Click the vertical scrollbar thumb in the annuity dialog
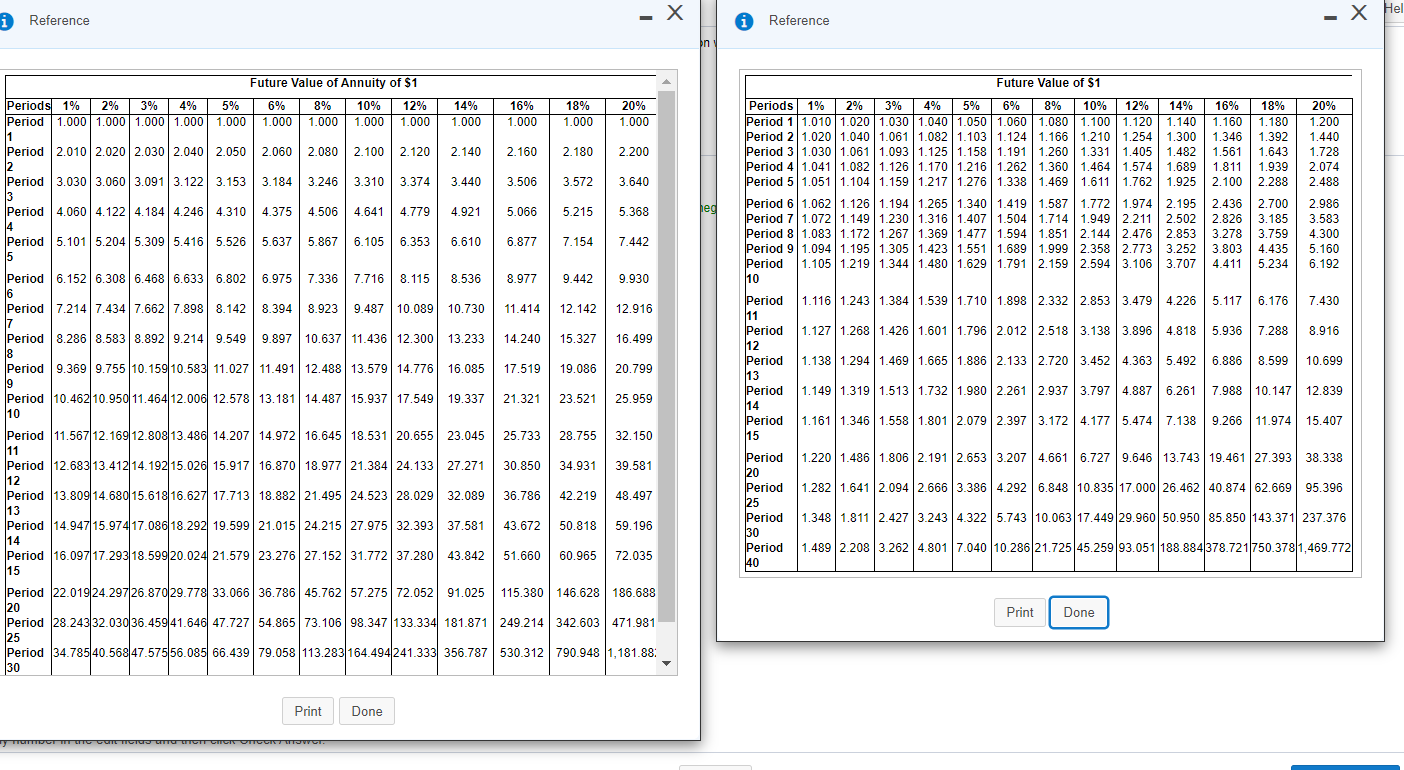Viewport: 1404px width, 770px height. 665,355
